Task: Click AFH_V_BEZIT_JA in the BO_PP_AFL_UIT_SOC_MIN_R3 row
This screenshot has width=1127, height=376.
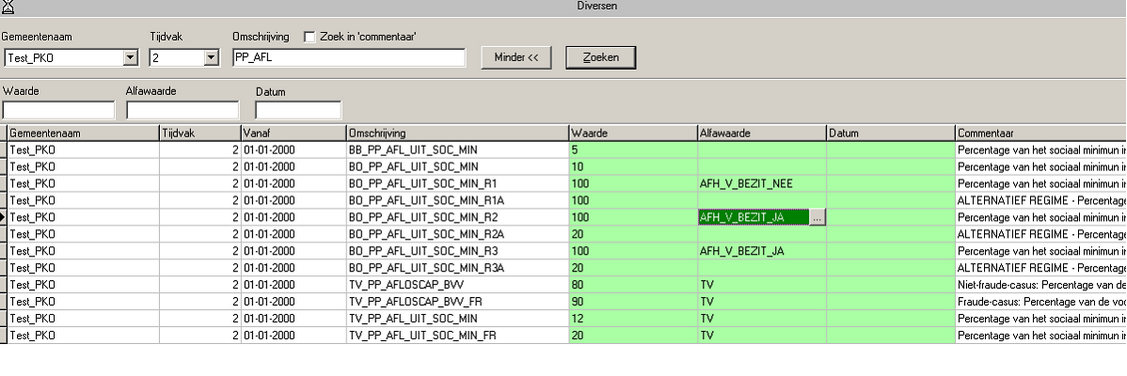Action: (762, 252)
